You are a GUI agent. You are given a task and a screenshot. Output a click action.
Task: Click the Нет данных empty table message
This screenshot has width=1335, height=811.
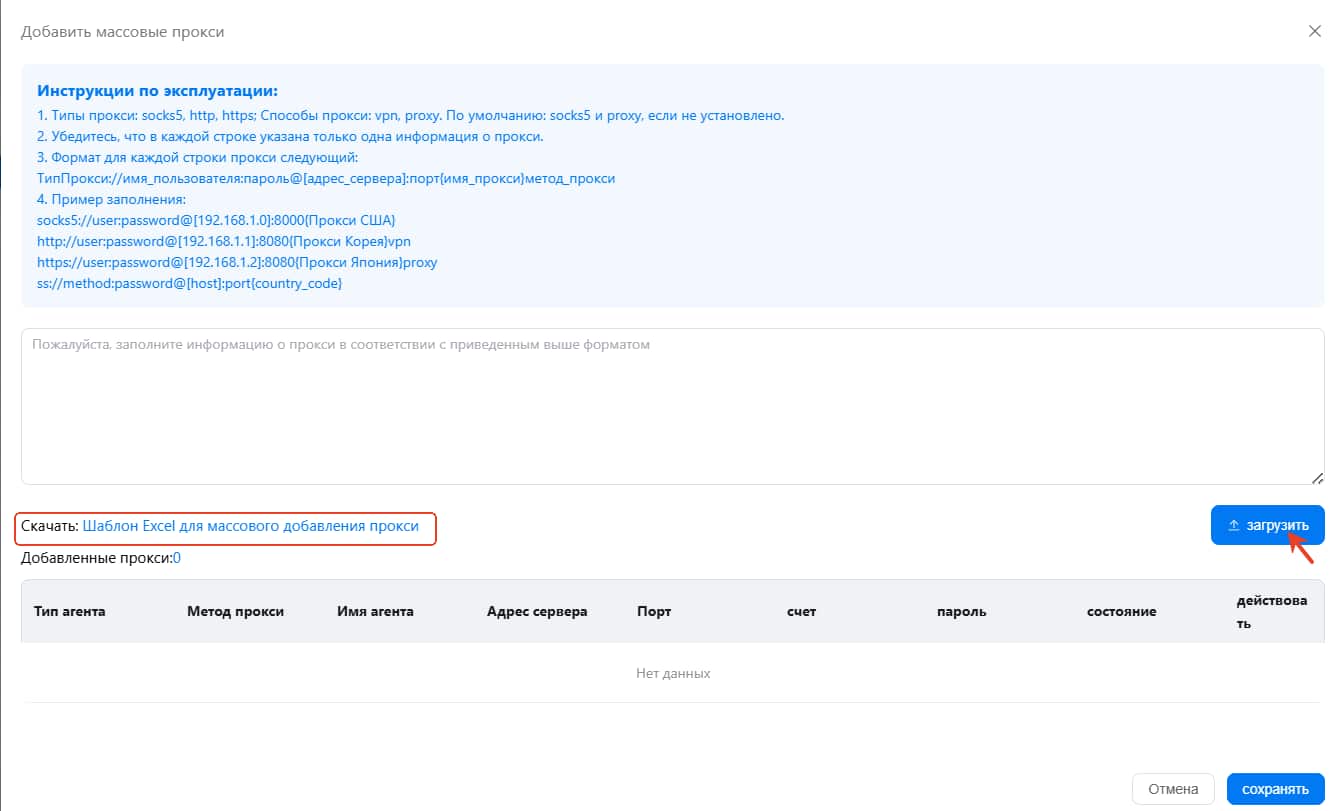(673, 673)
